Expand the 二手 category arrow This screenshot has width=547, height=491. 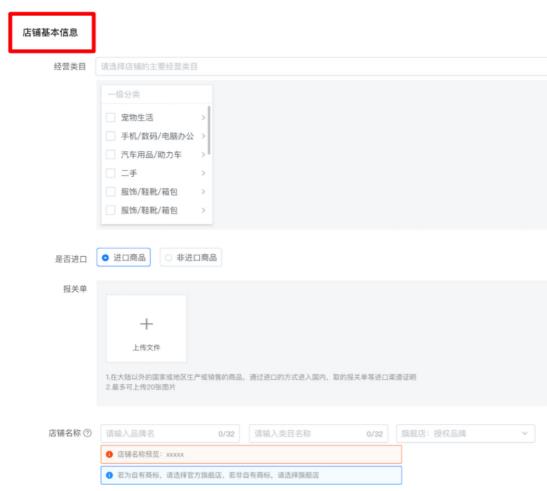(x=203, y=173)
